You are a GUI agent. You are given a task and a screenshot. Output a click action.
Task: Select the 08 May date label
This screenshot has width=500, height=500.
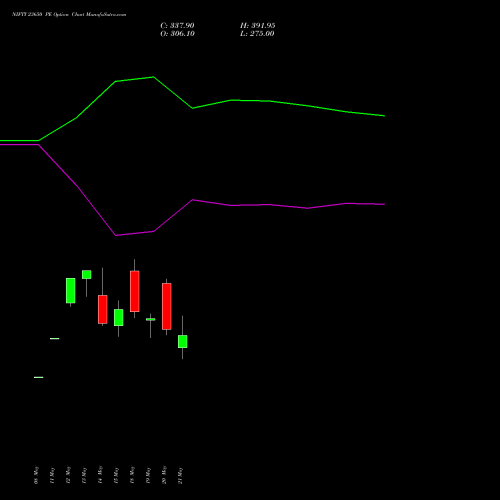click(36, 475)
